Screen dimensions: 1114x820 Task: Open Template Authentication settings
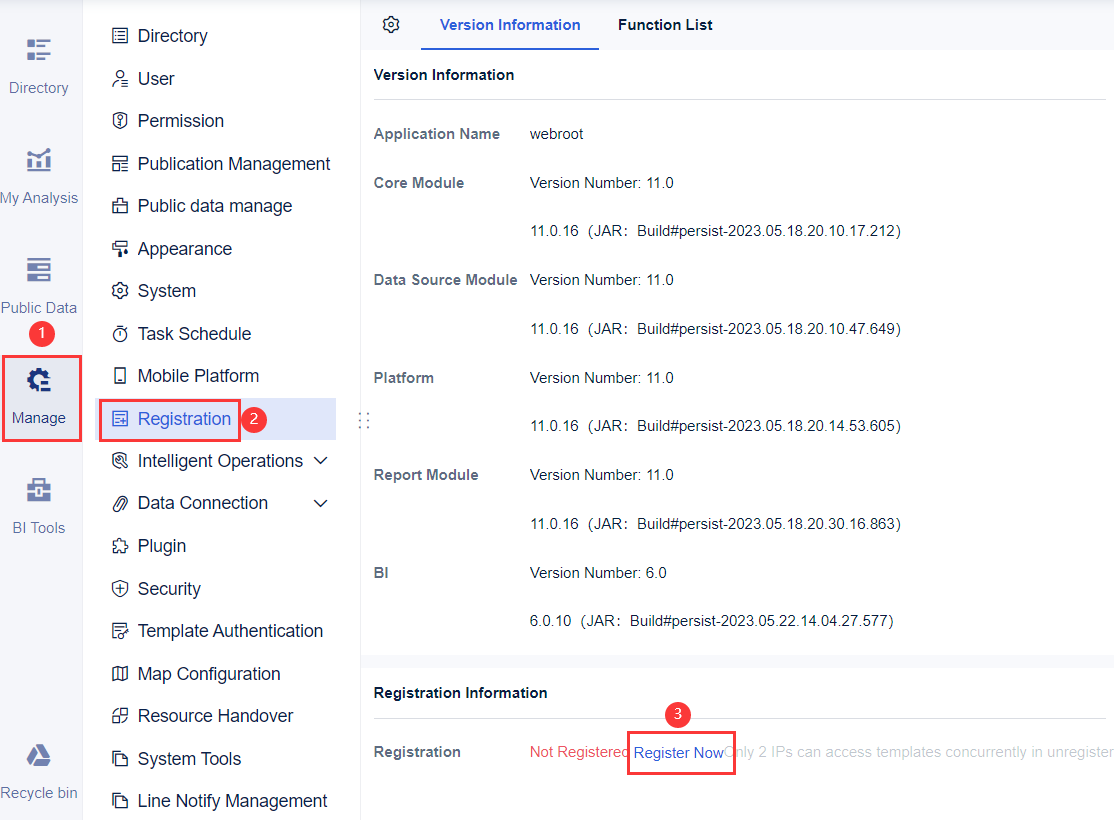pos(230,630)
